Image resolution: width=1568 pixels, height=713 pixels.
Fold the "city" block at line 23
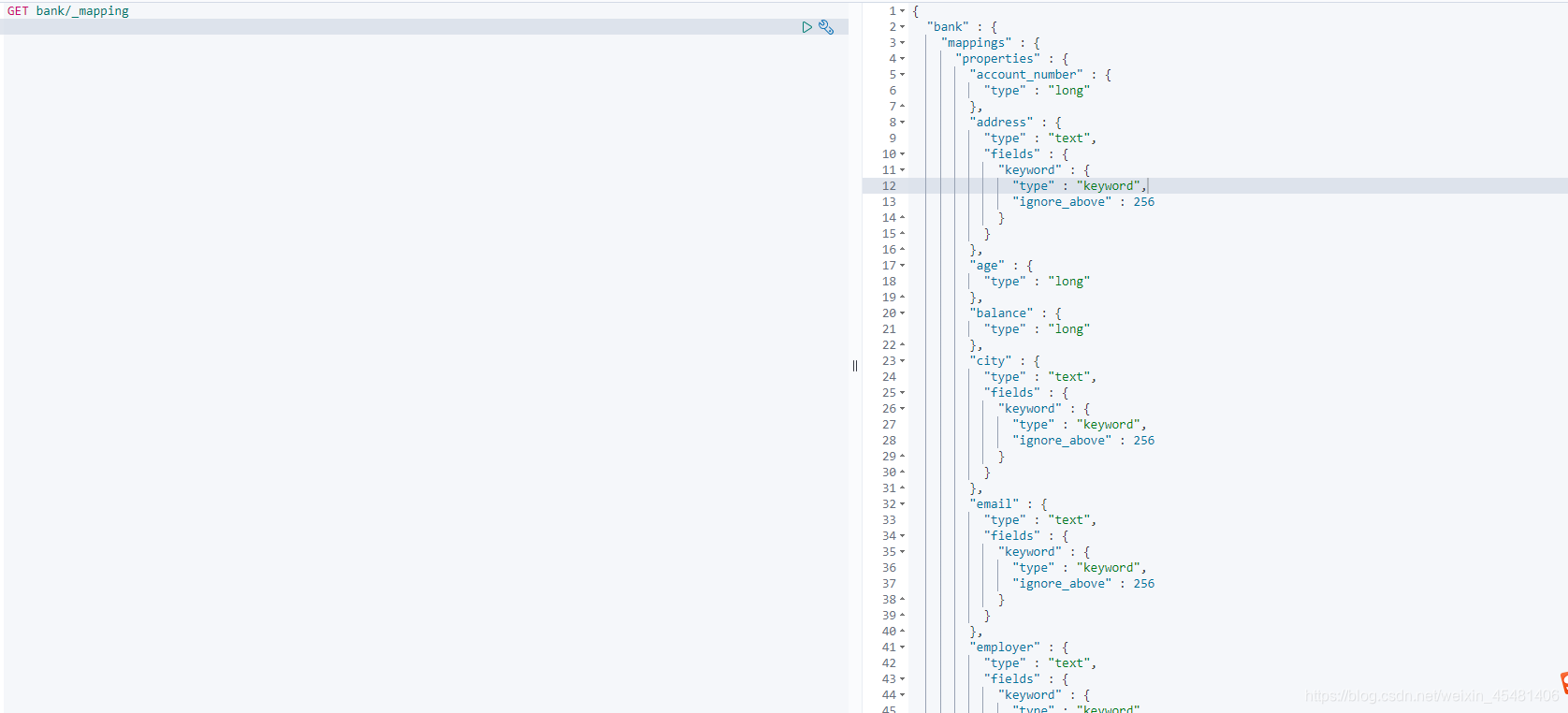(x=903, y=361)
